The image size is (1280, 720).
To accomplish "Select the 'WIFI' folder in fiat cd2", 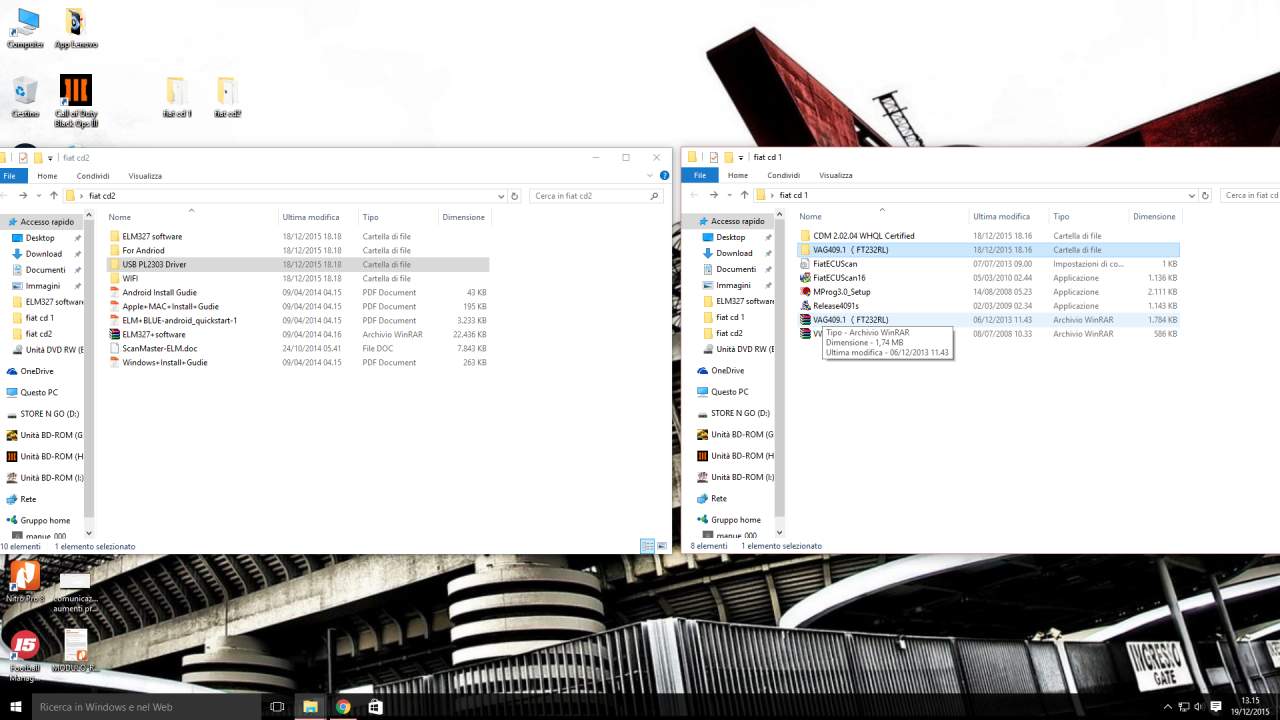I will coord(298,279).
